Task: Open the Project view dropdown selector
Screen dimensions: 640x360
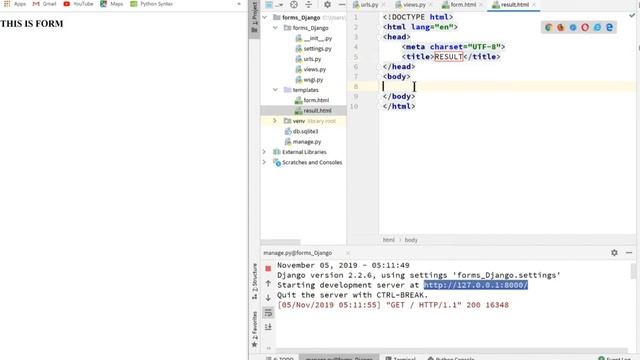Action: (x=274, y=4)
